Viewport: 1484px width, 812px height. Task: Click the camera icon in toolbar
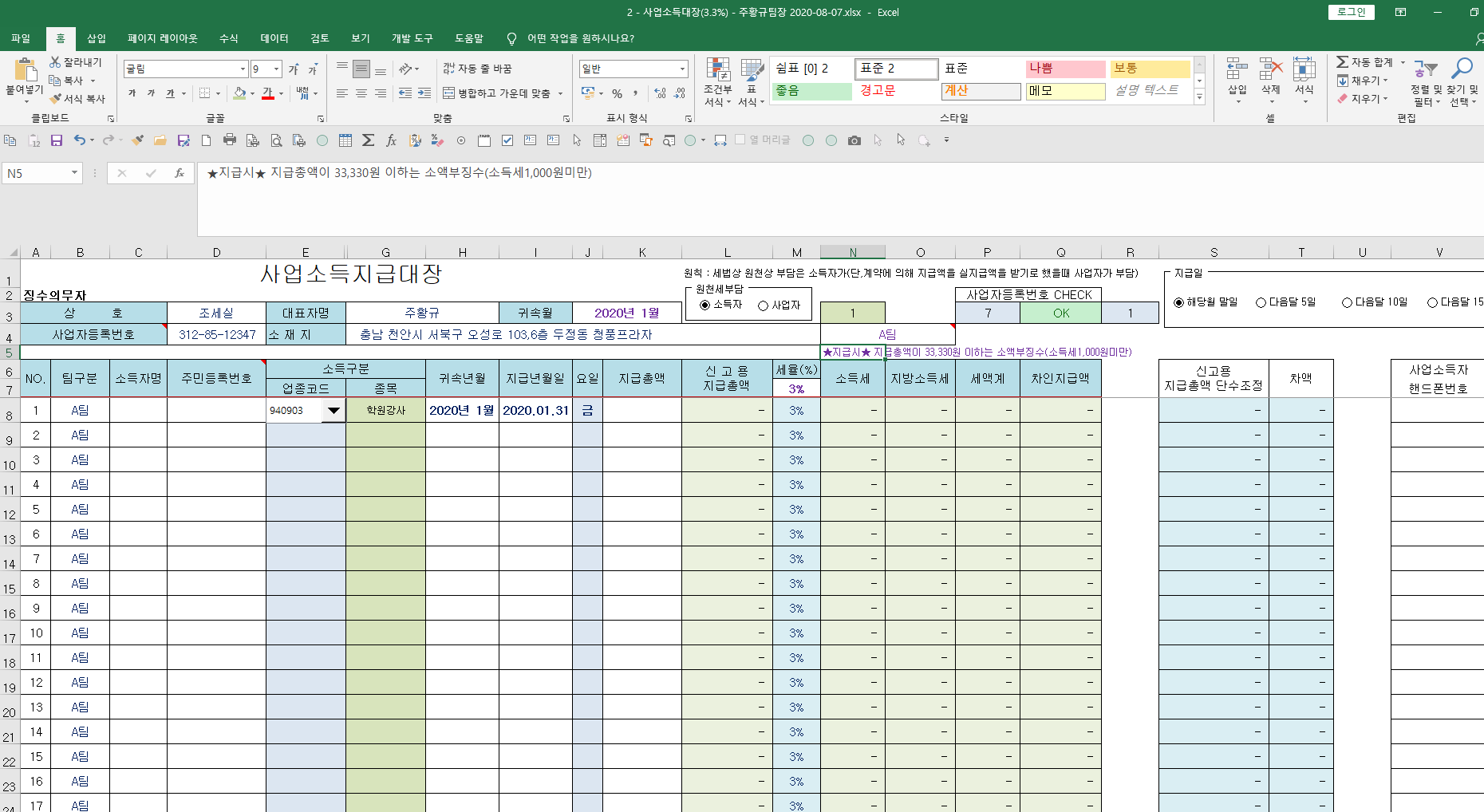(854, 140)
